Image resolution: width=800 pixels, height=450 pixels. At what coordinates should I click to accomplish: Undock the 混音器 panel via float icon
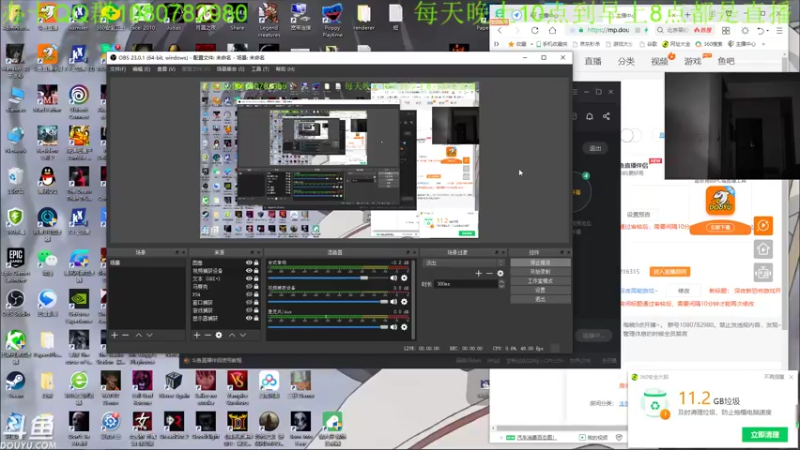coord(408,253)
